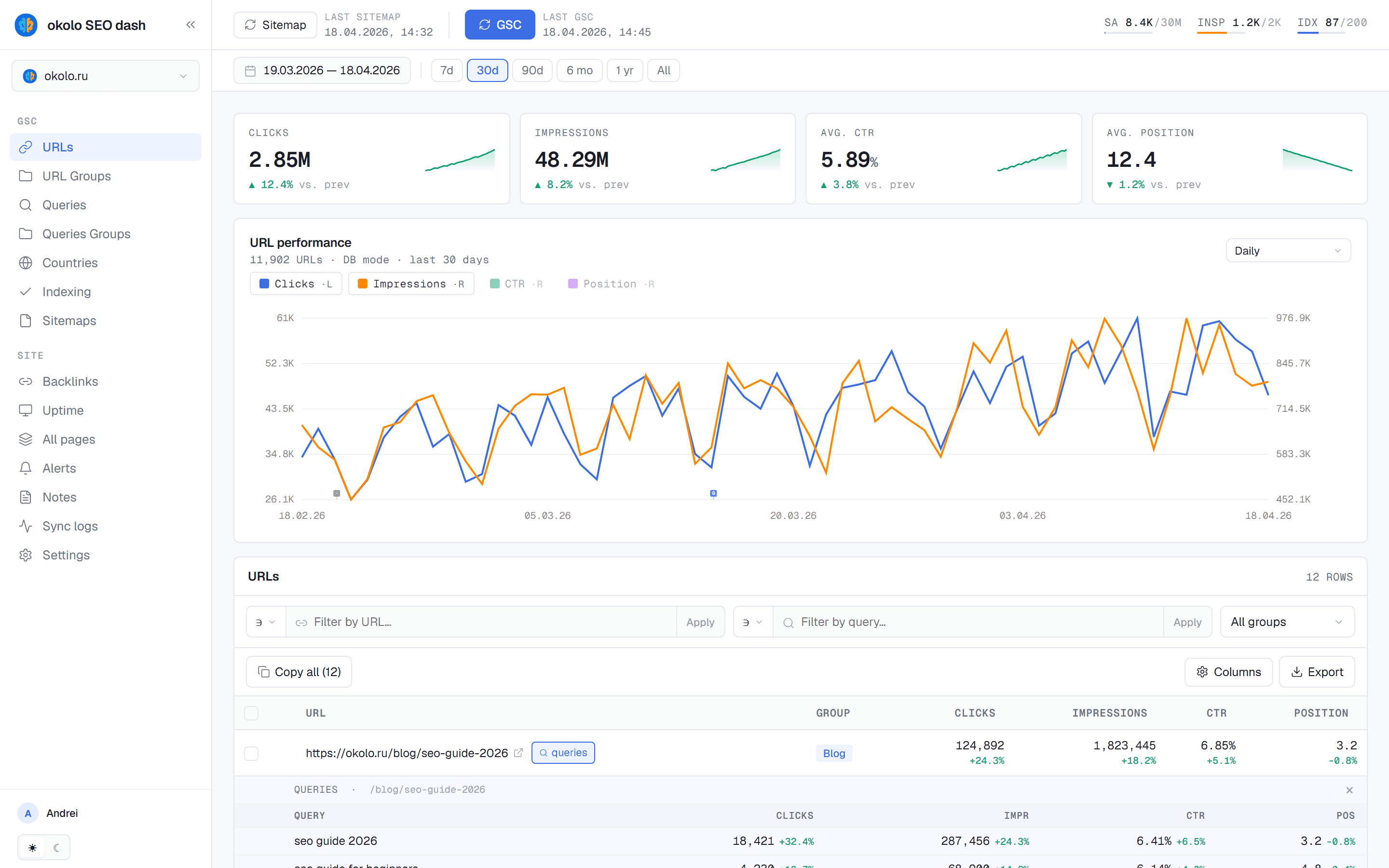Close the queries panel with X icon
Image resolution: width=1389 pixels, height=868 pixels.
coord(1349,790)
